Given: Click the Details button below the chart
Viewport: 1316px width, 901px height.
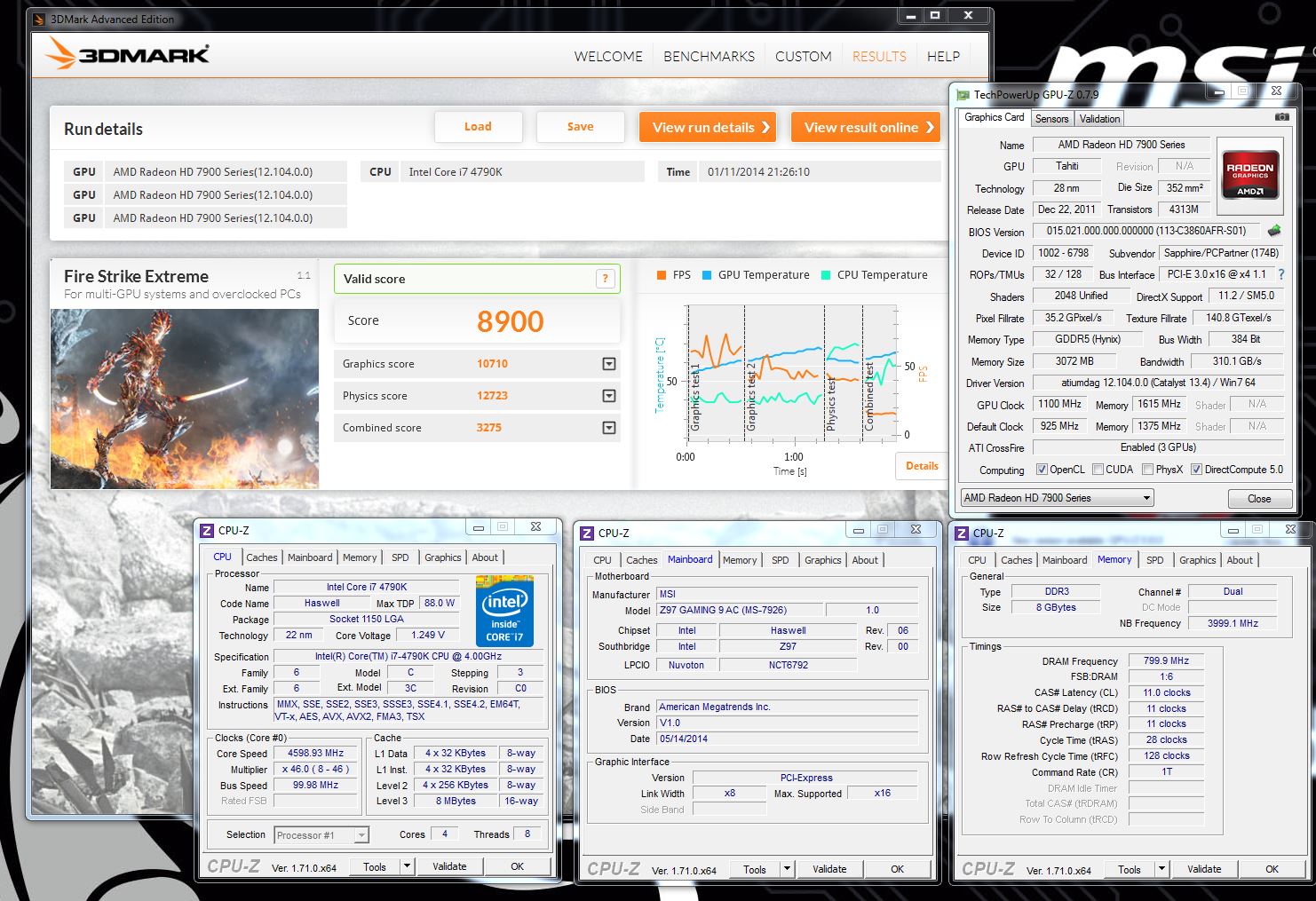Looking at the screenshot, I should [x=922, y=466].
